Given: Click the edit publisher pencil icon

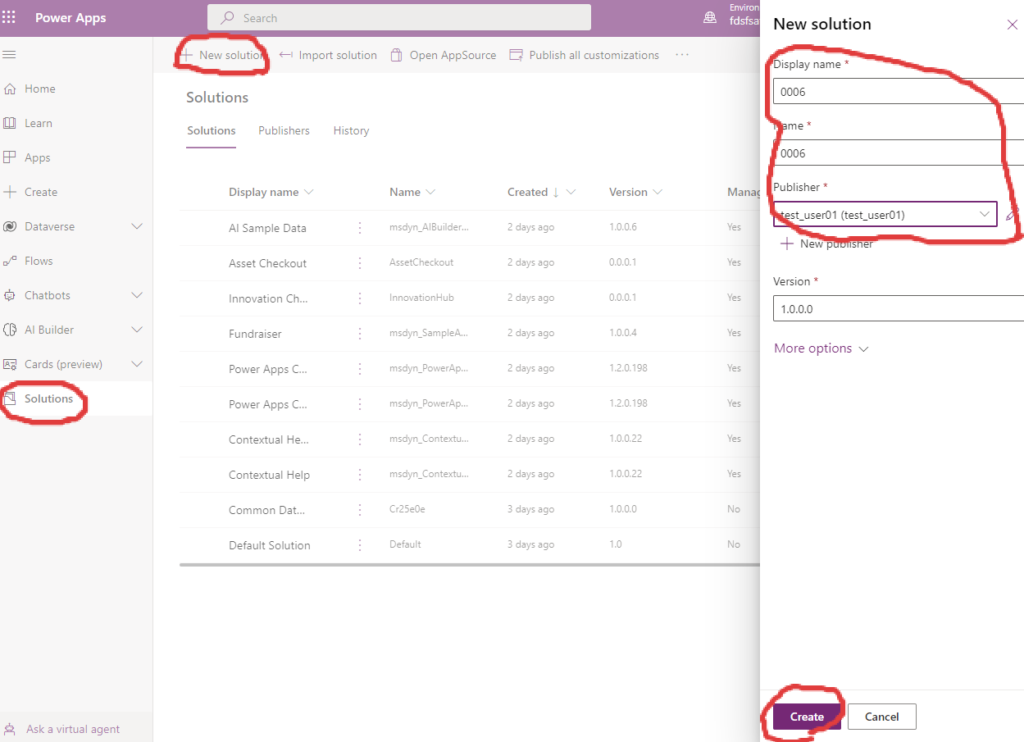Looking at the screenshot, I should [1012, 214].
